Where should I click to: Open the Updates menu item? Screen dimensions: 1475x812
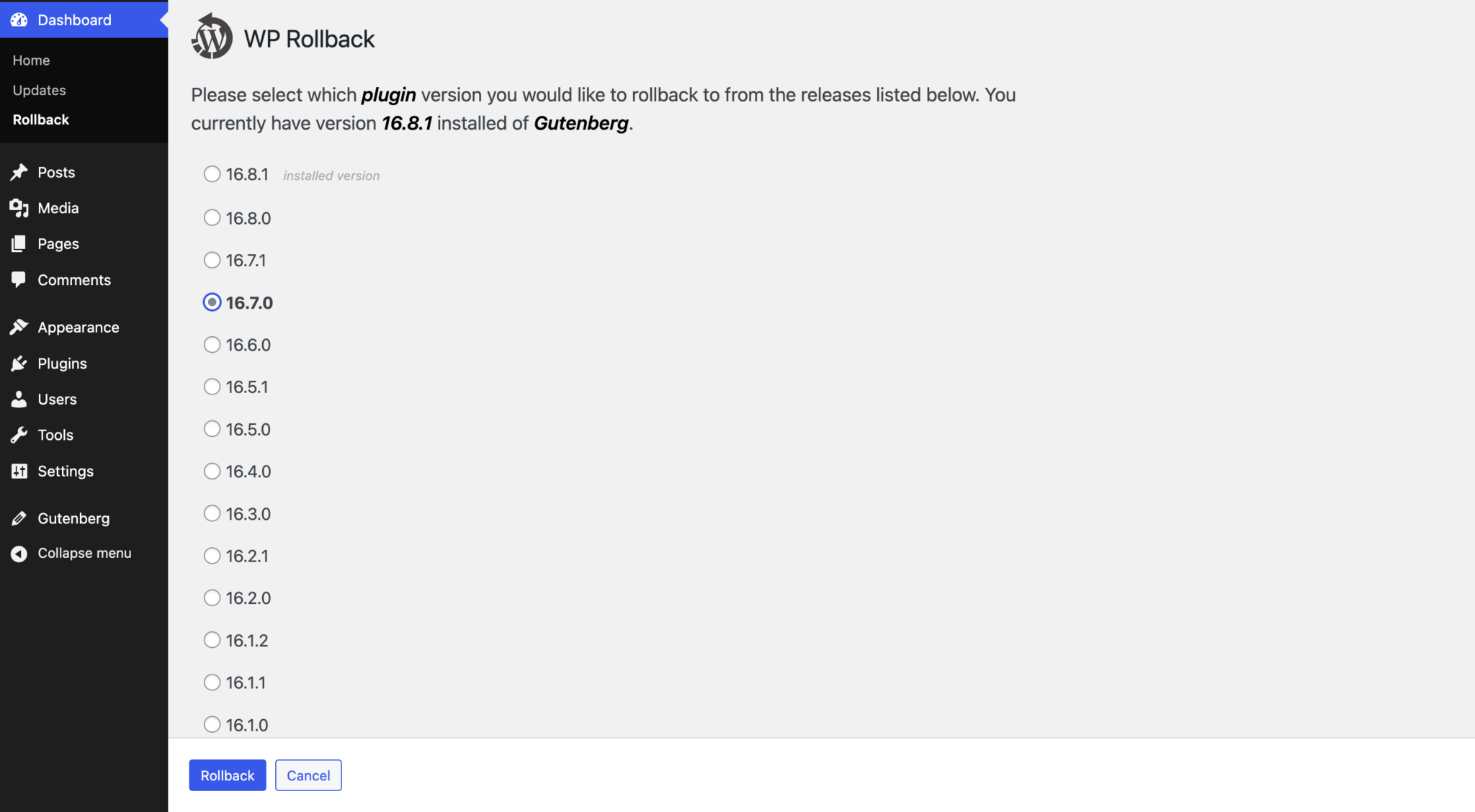coord(40,90)
